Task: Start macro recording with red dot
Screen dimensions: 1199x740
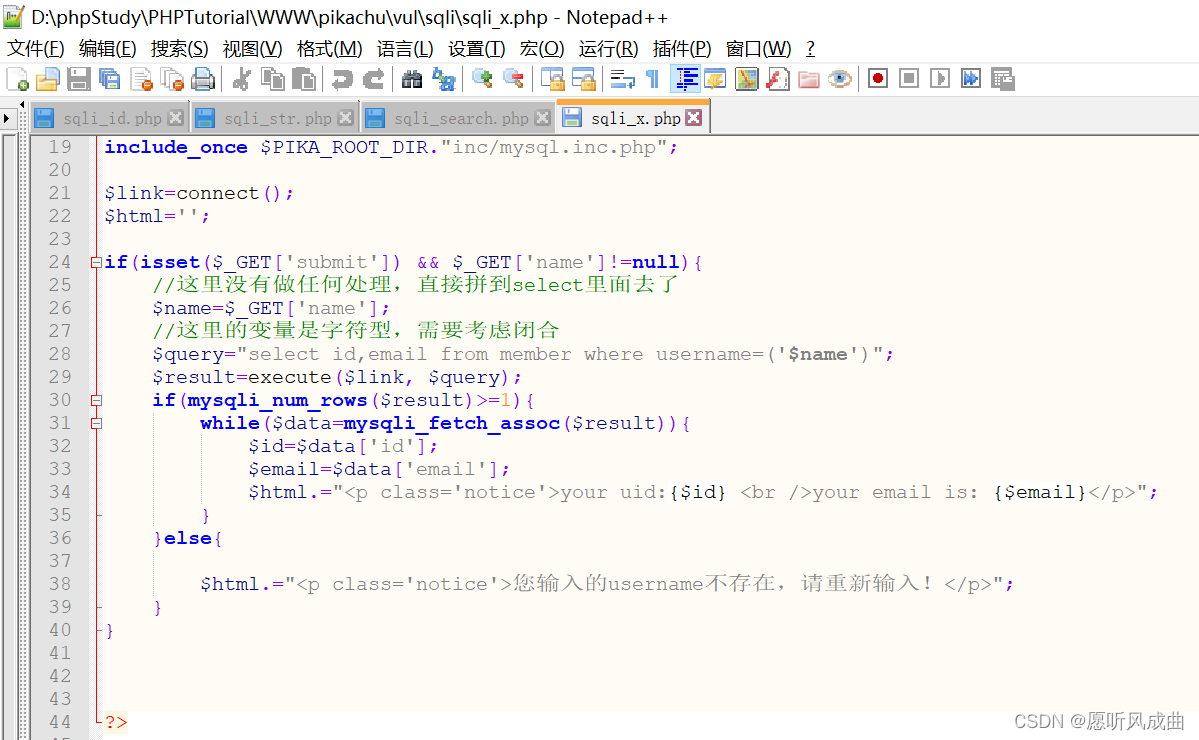Action: 878,79
